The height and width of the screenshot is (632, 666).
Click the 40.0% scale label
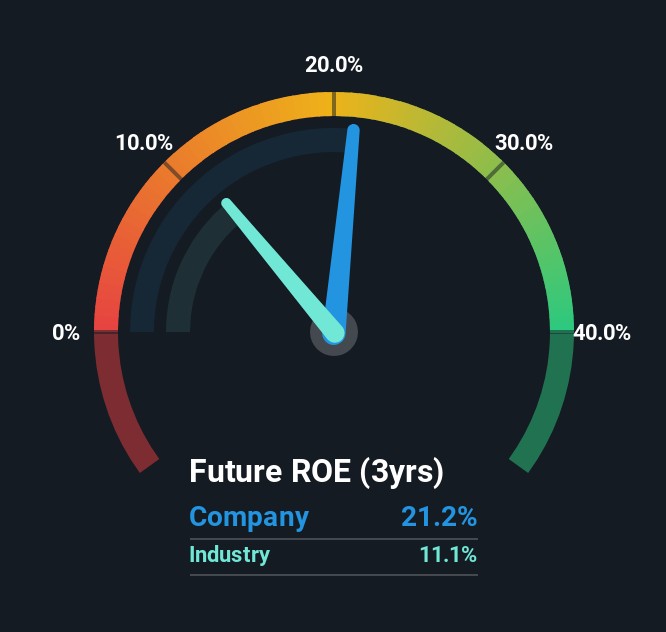pyautogui.click(x=602, y=333)
